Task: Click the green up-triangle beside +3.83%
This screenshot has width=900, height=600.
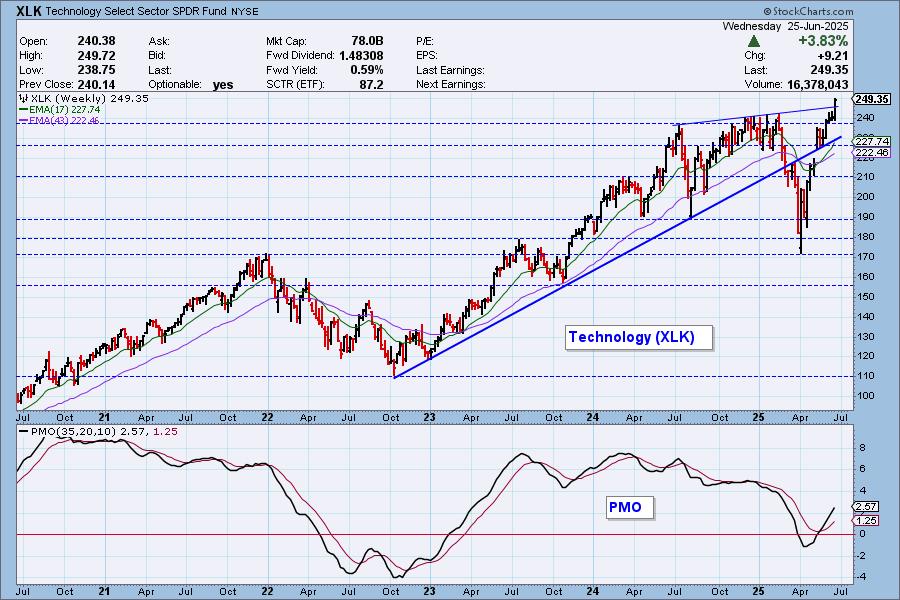Action: pos(754,41)
